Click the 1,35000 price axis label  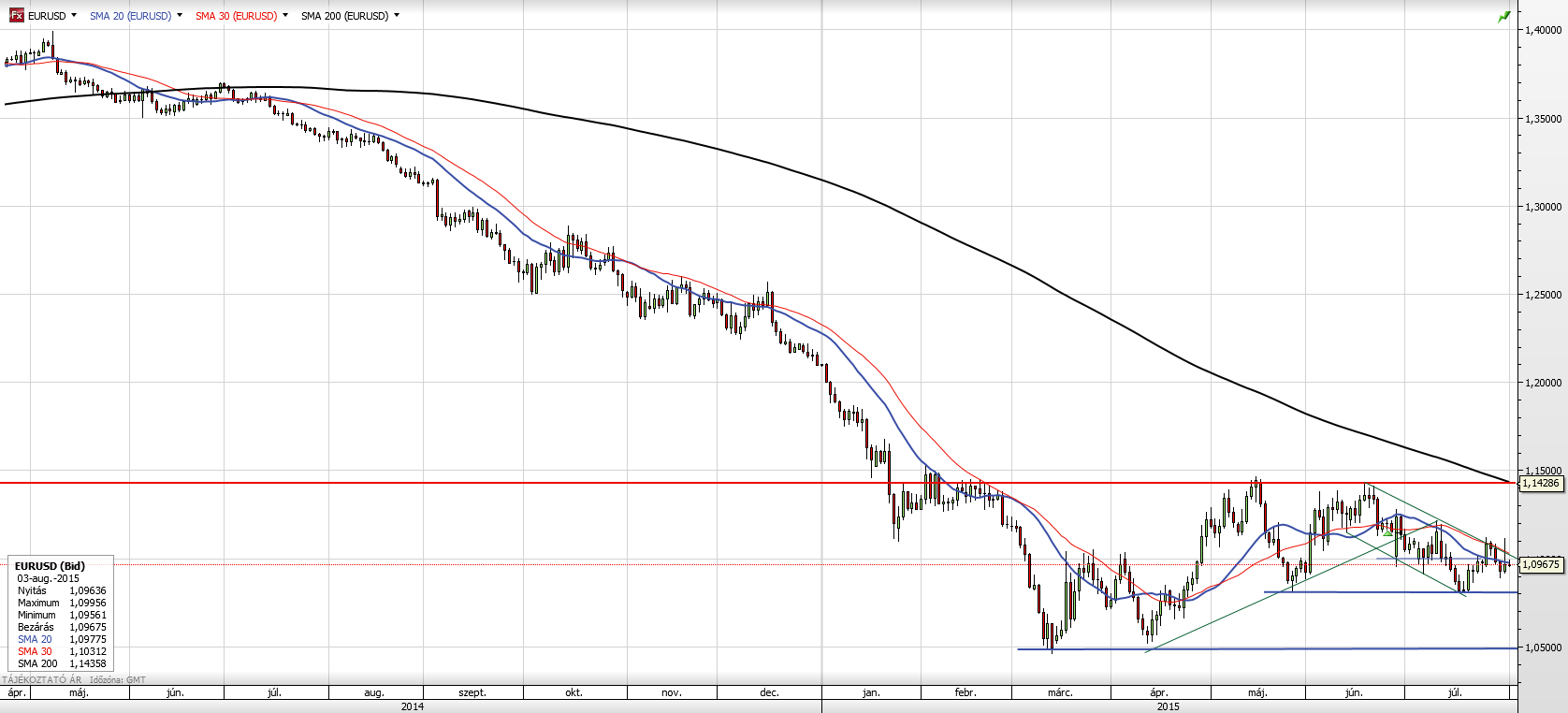(1544, 119)
